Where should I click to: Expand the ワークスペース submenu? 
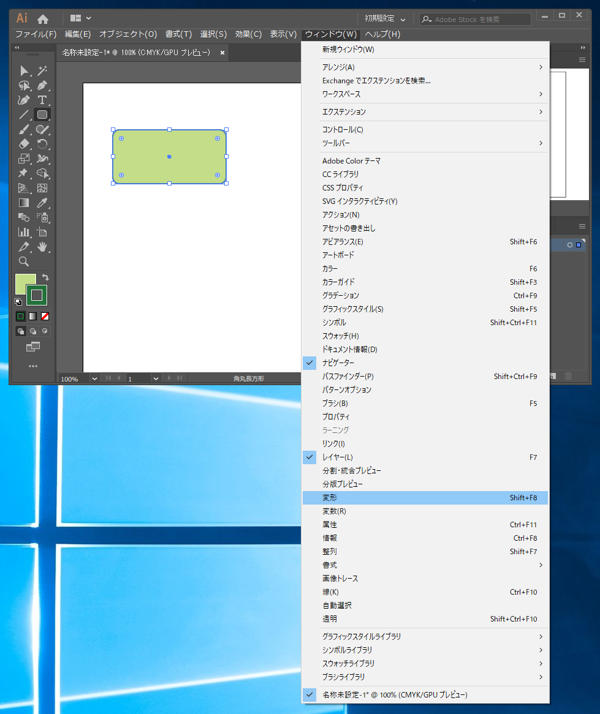(x=425, y=94)
